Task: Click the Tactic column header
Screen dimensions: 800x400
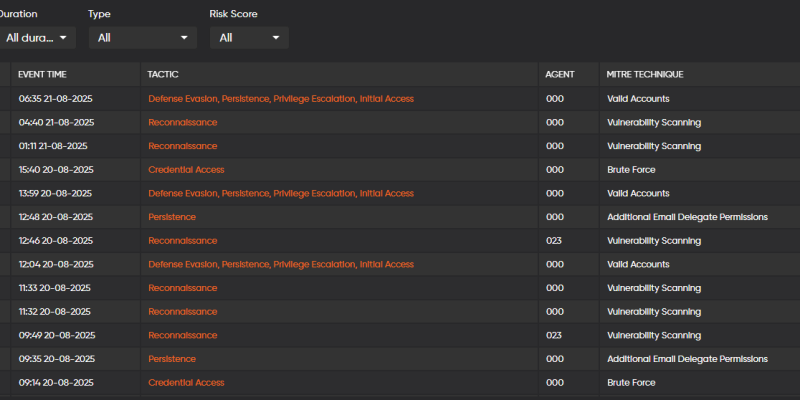Action: click(163, 75)
